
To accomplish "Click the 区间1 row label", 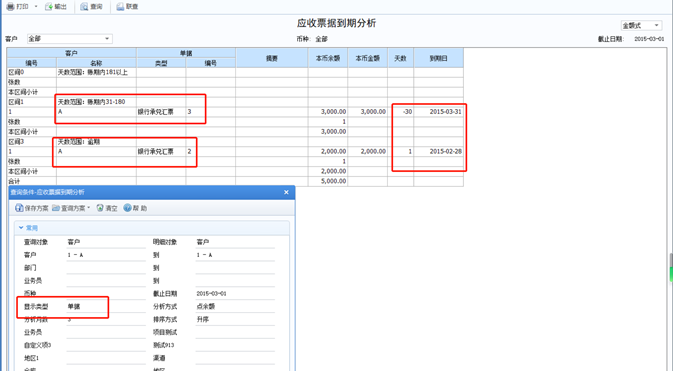I will [16, 102].
